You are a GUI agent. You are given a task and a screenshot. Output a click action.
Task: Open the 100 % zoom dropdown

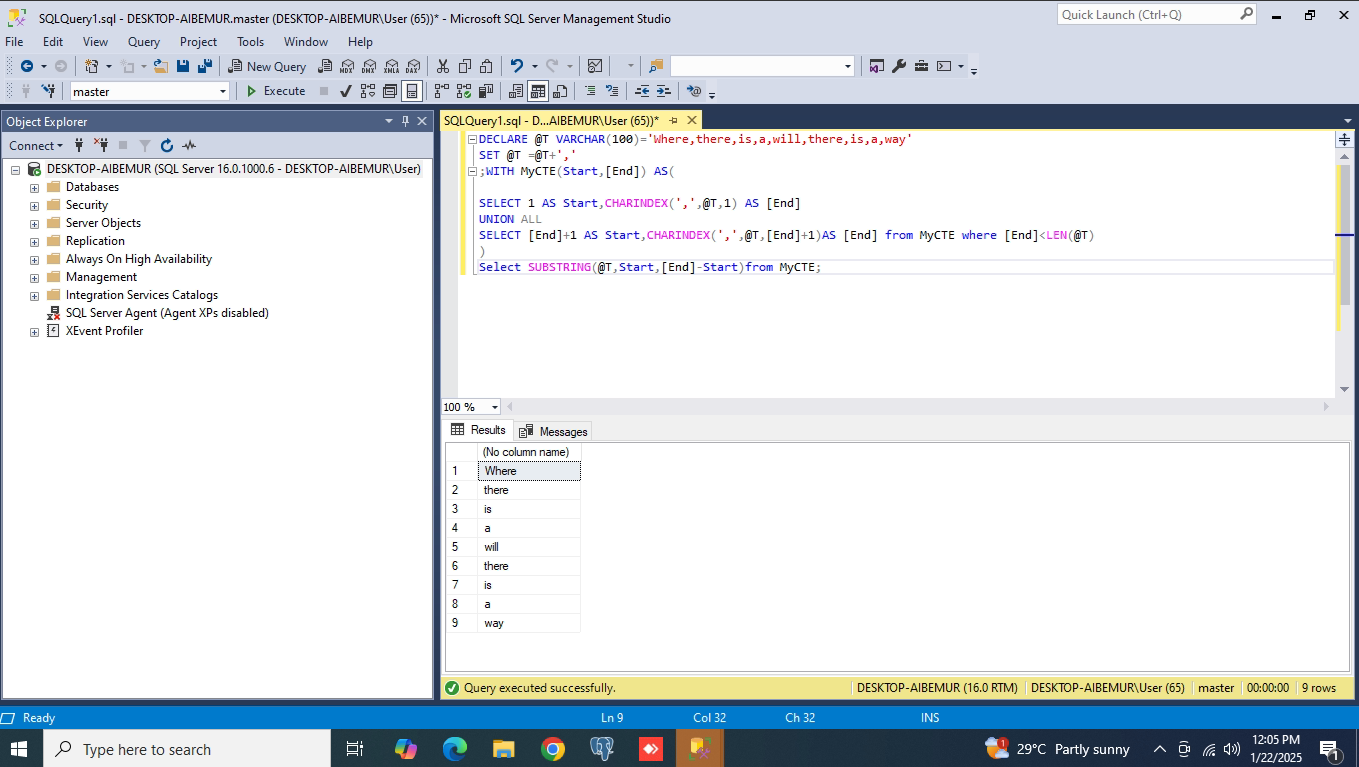[x=494, y=407]
